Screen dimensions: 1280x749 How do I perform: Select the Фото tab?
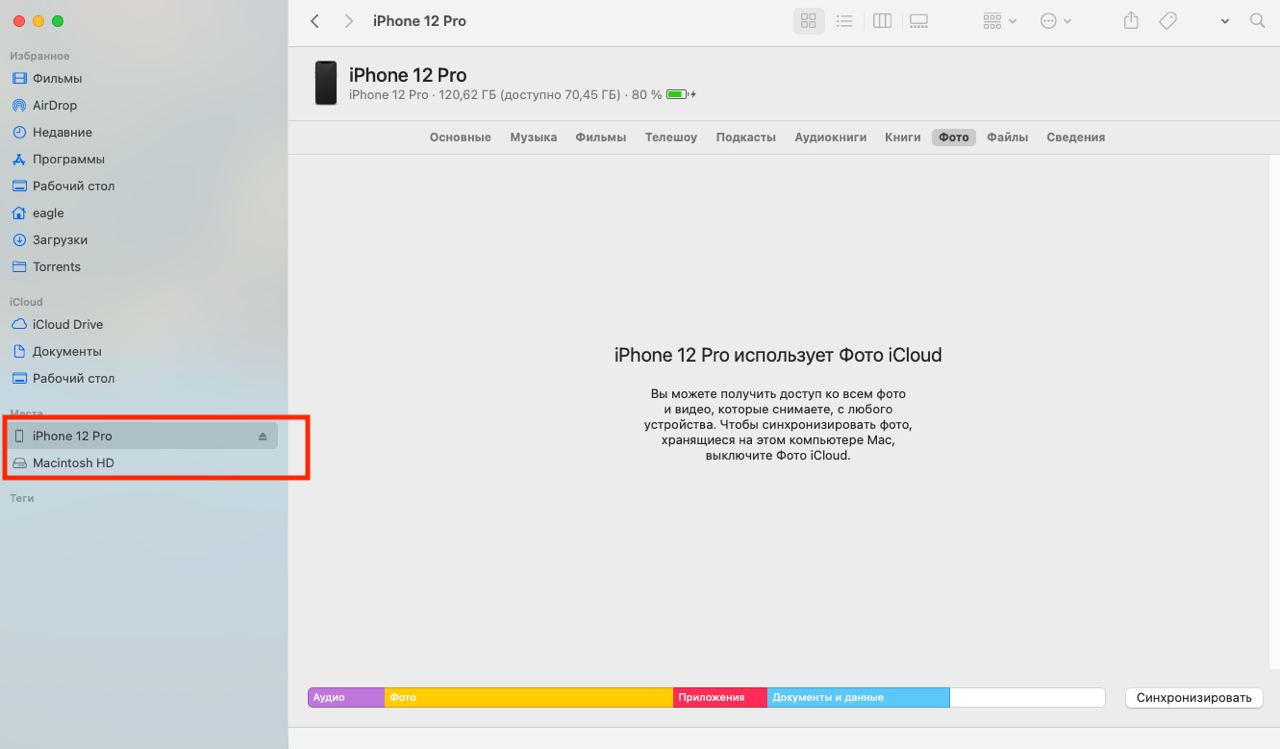[x=954, y=137]
